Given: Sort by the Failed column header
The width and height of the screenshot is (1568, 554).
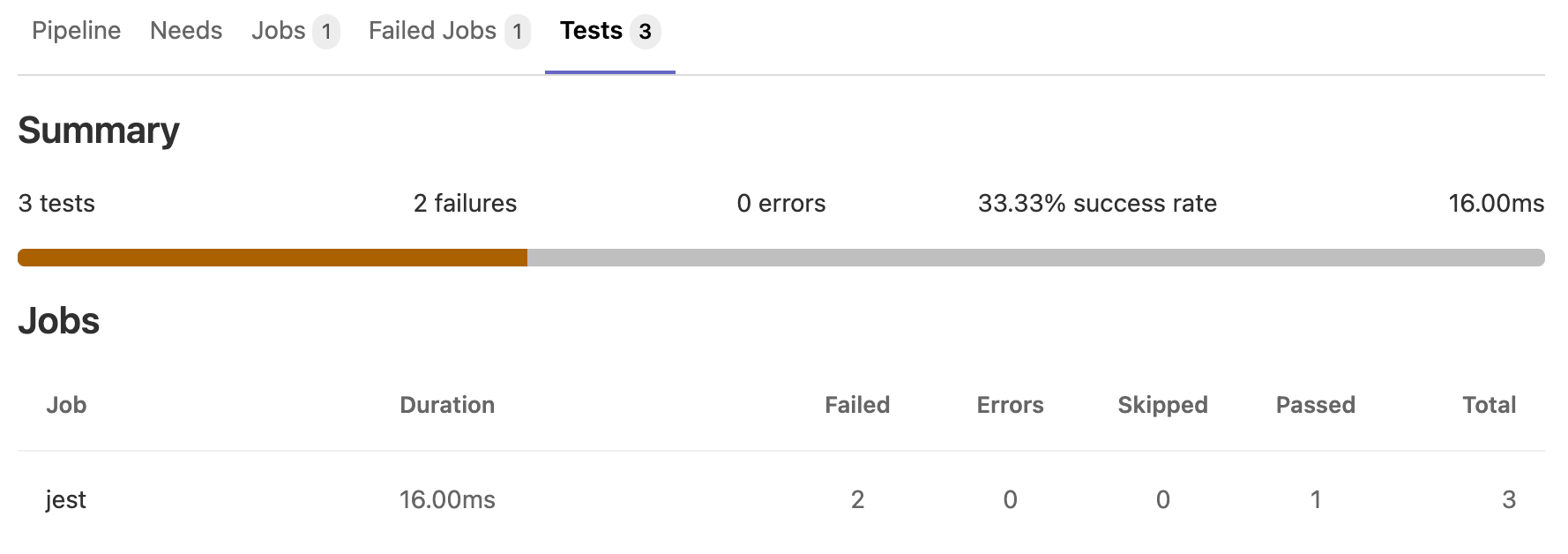Looking at the screenshot, I should tap(856, 405).
